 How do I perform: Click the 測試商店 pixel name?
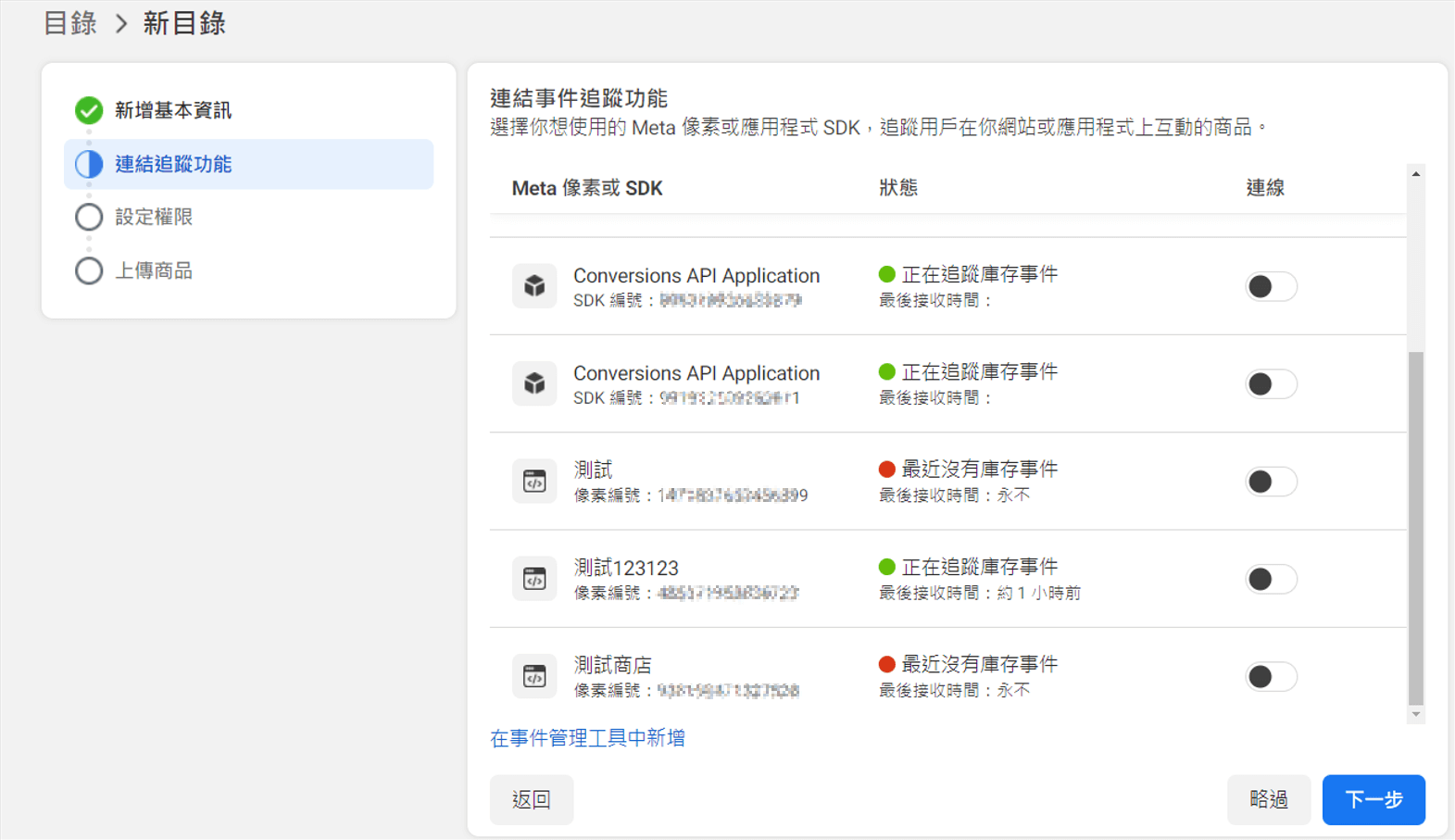click(x=613, y=665)
